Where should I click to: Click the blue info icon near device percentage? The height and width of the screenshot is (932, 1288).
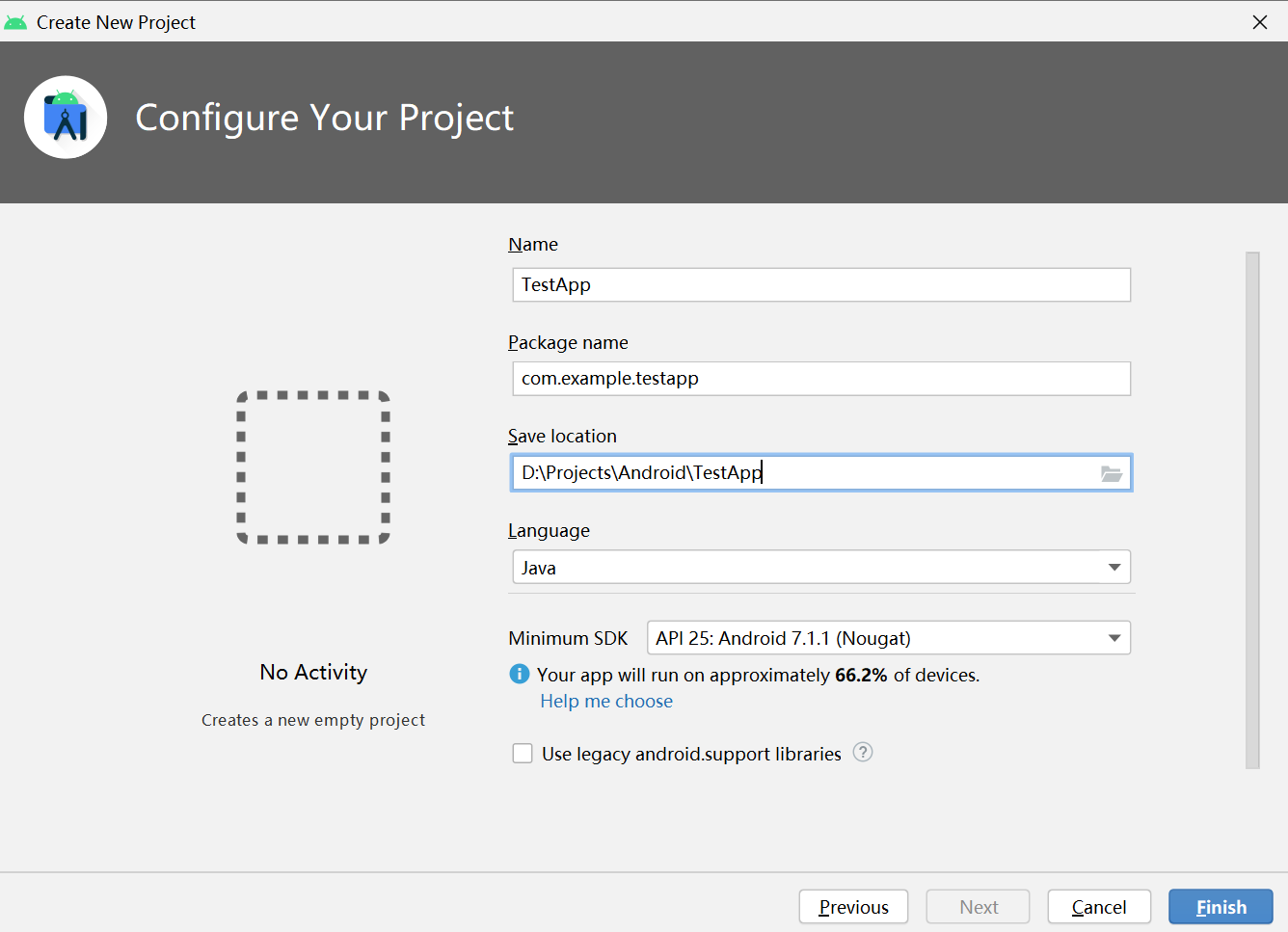519,675
